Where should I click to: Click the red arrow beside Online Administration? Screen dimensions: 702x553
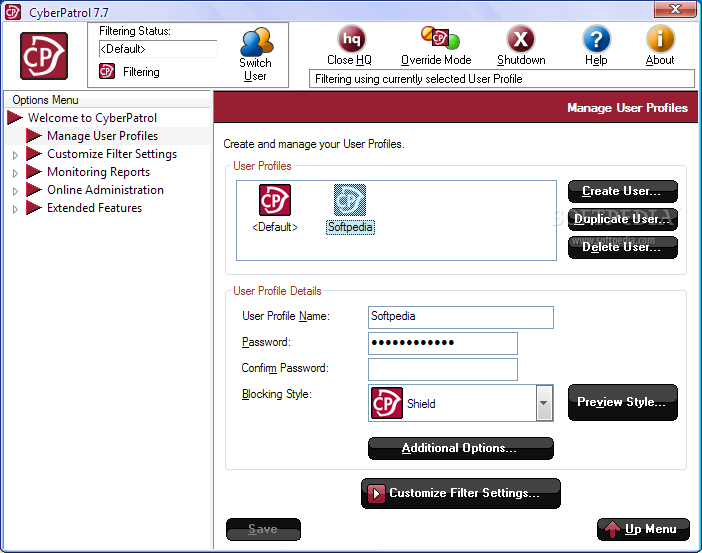[x=34, y=190]
